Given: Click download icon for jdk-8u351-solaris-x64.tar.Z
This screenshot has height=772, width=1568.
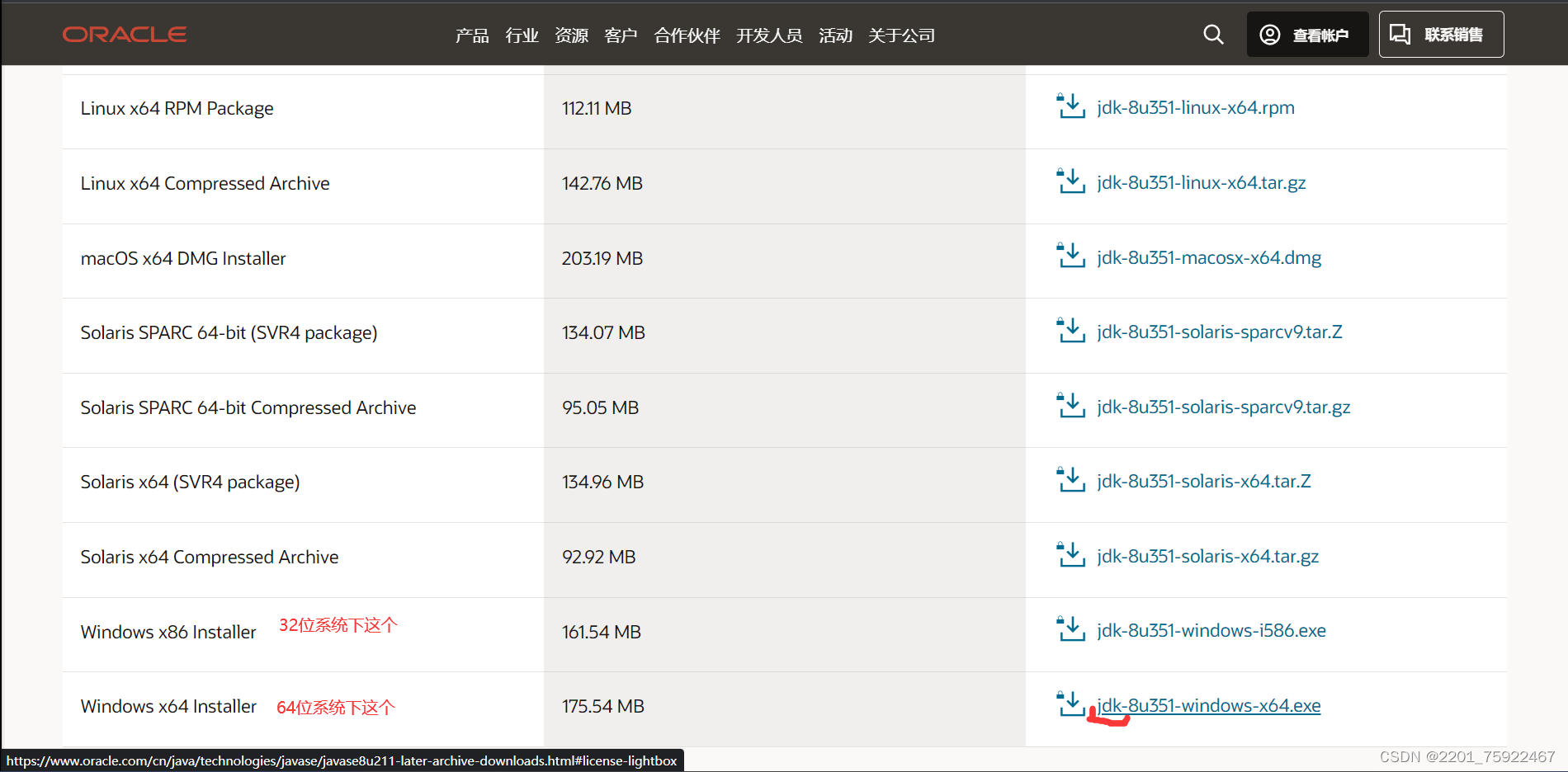Looking at the screenshot, I should [x=1071, y=480].
